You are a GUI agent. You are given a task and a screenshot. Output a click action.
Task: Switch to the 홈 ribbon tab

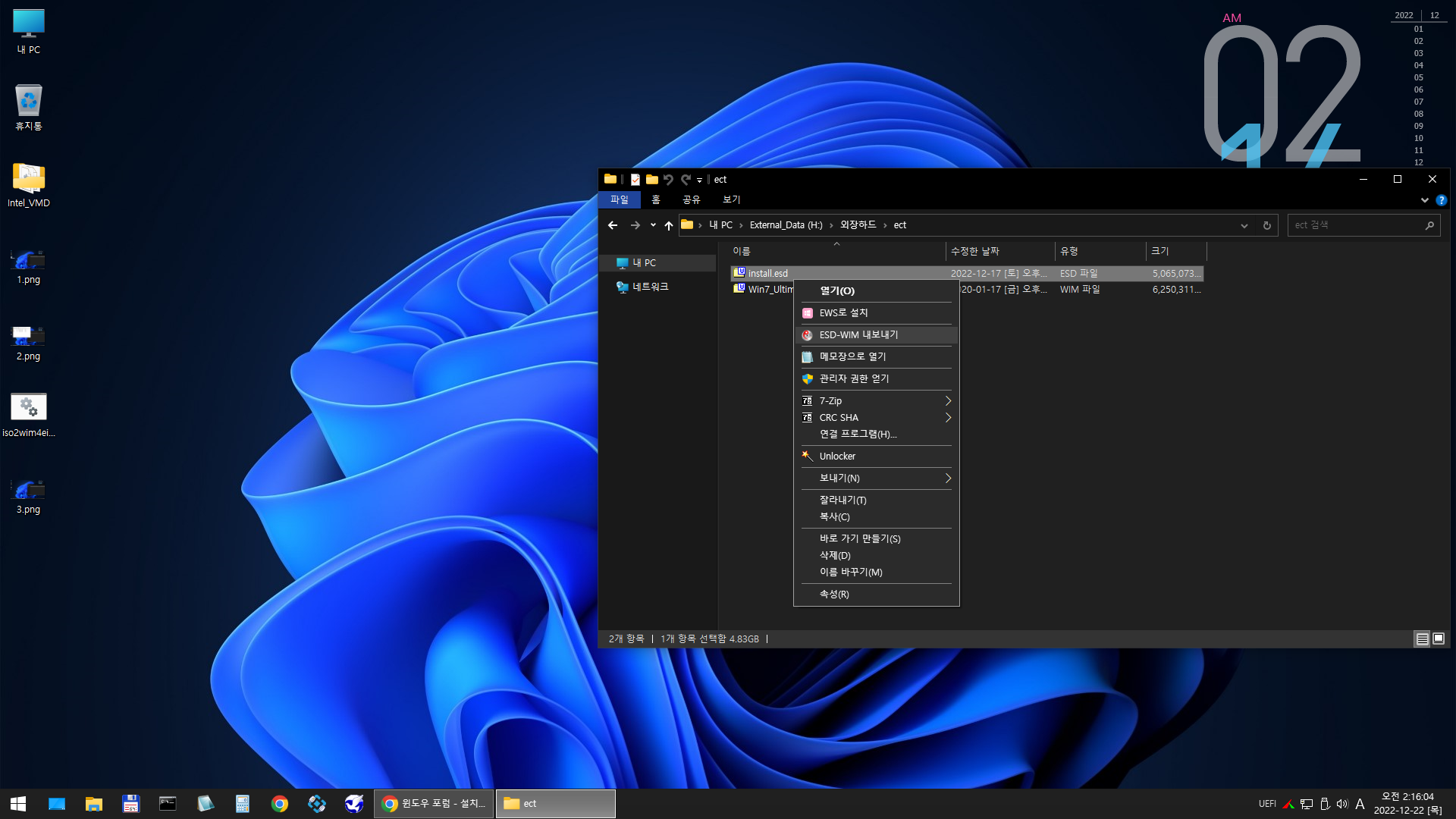[x=656, y=199]
